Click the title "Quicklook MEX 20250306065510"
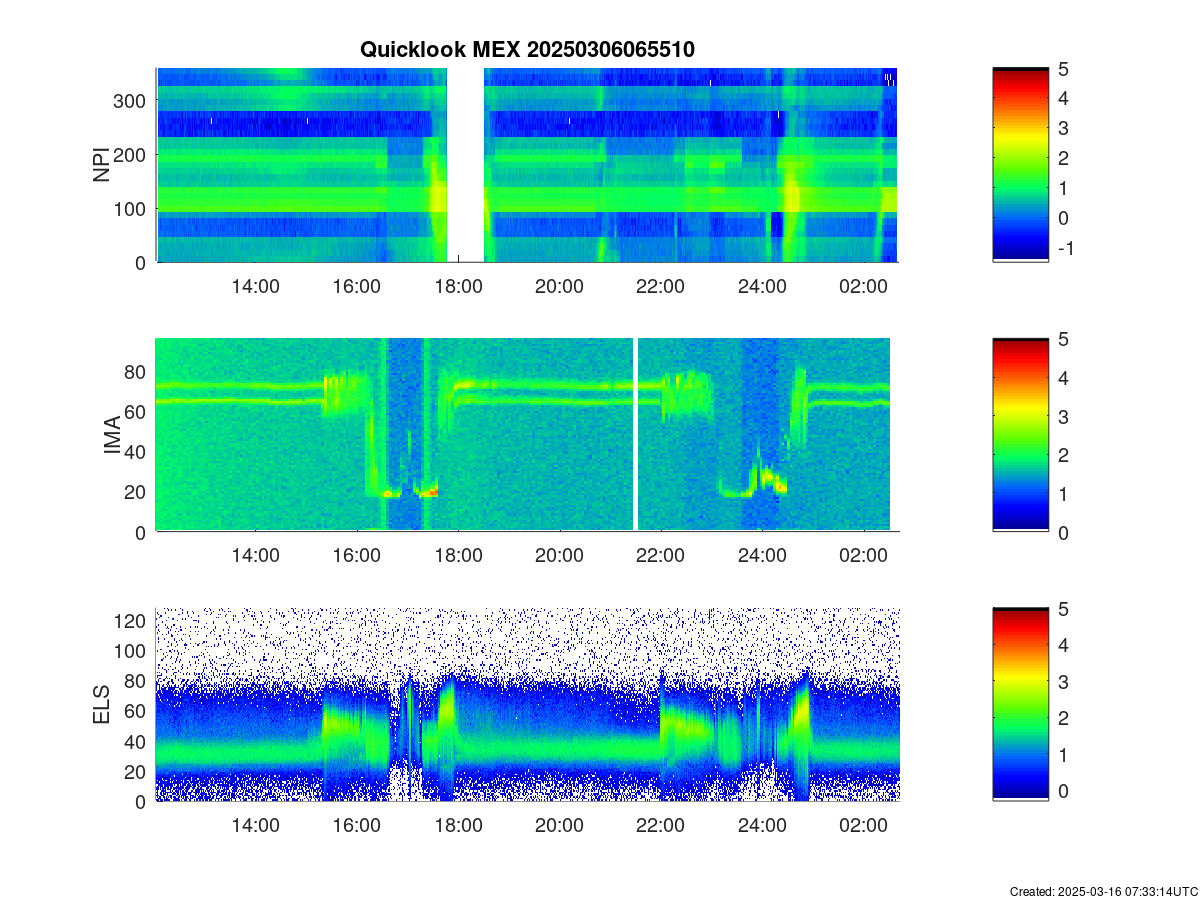The width and height of the screenshot is (1200, 900). (x=527, y=49)
